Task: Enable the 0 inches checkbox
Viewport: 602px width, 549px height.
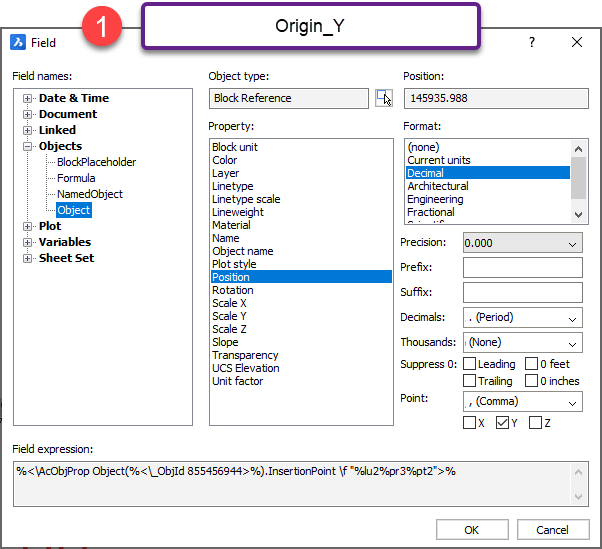Action: coord(531,380)
